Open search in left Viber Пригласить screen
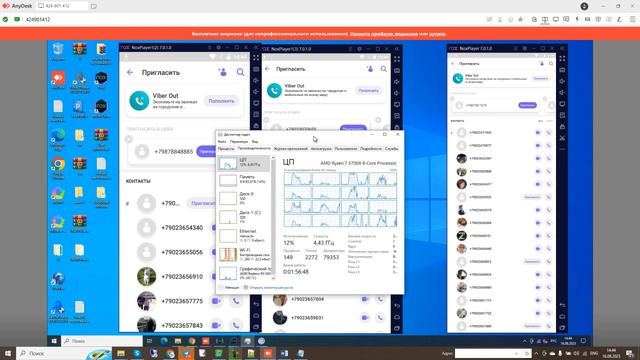Image resolution: width=640 pixels, height=360 pixels. (240, 72)
